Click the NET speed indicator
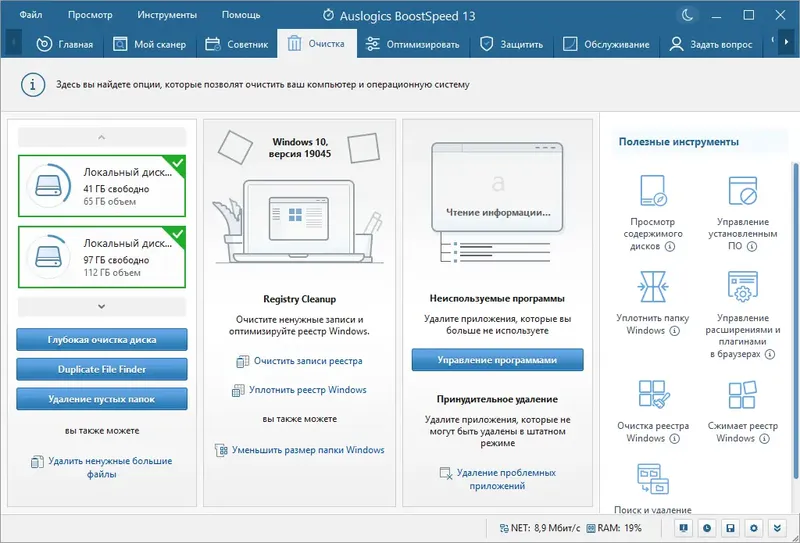The image size is (800, 543). 540,528
